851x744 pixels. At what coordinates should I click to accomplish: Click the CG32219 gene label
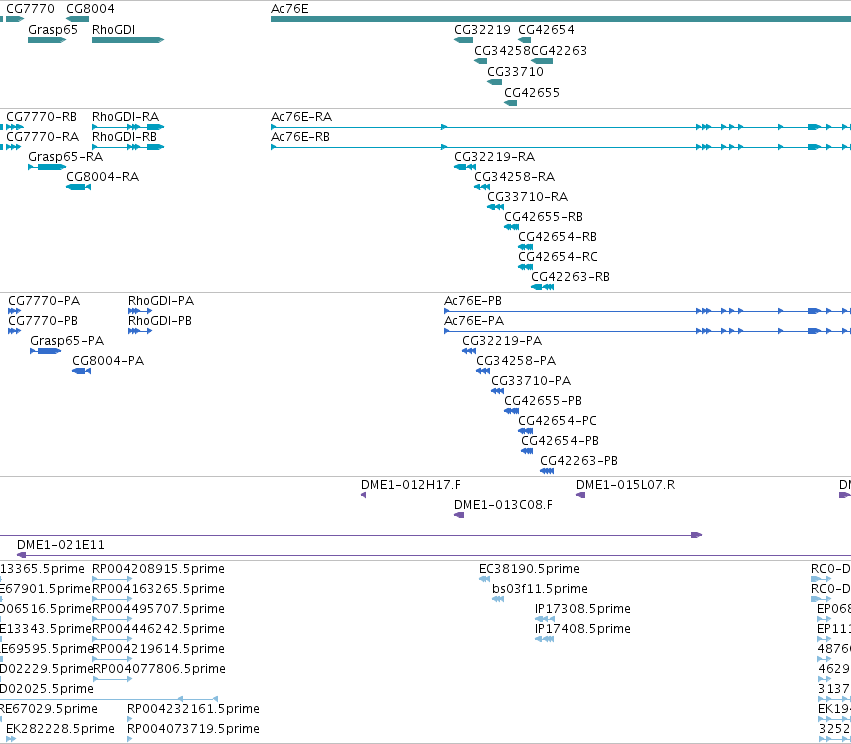tap(482, 30)
